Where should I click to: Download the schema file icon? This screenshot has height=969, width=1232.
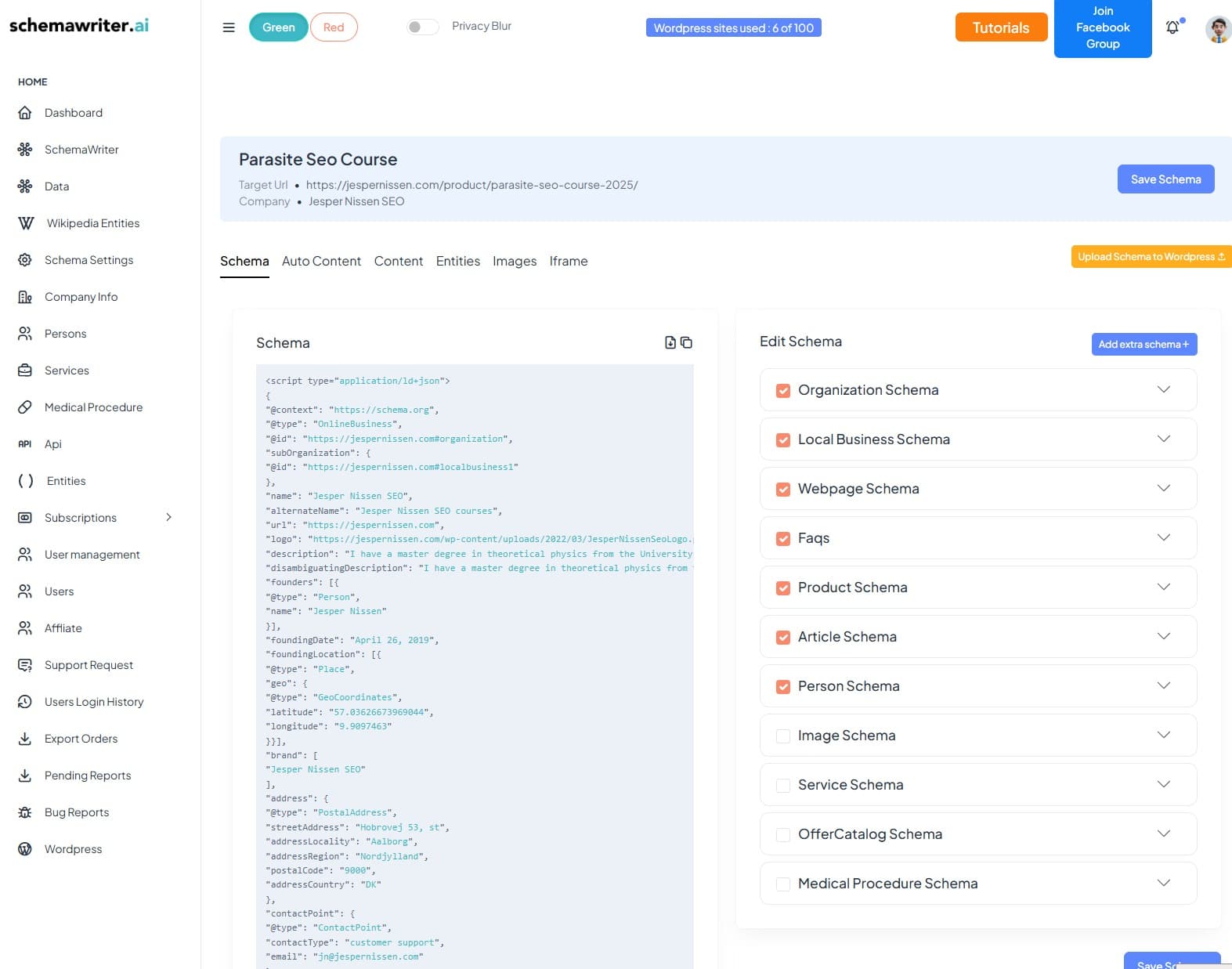tap(670, 342)
